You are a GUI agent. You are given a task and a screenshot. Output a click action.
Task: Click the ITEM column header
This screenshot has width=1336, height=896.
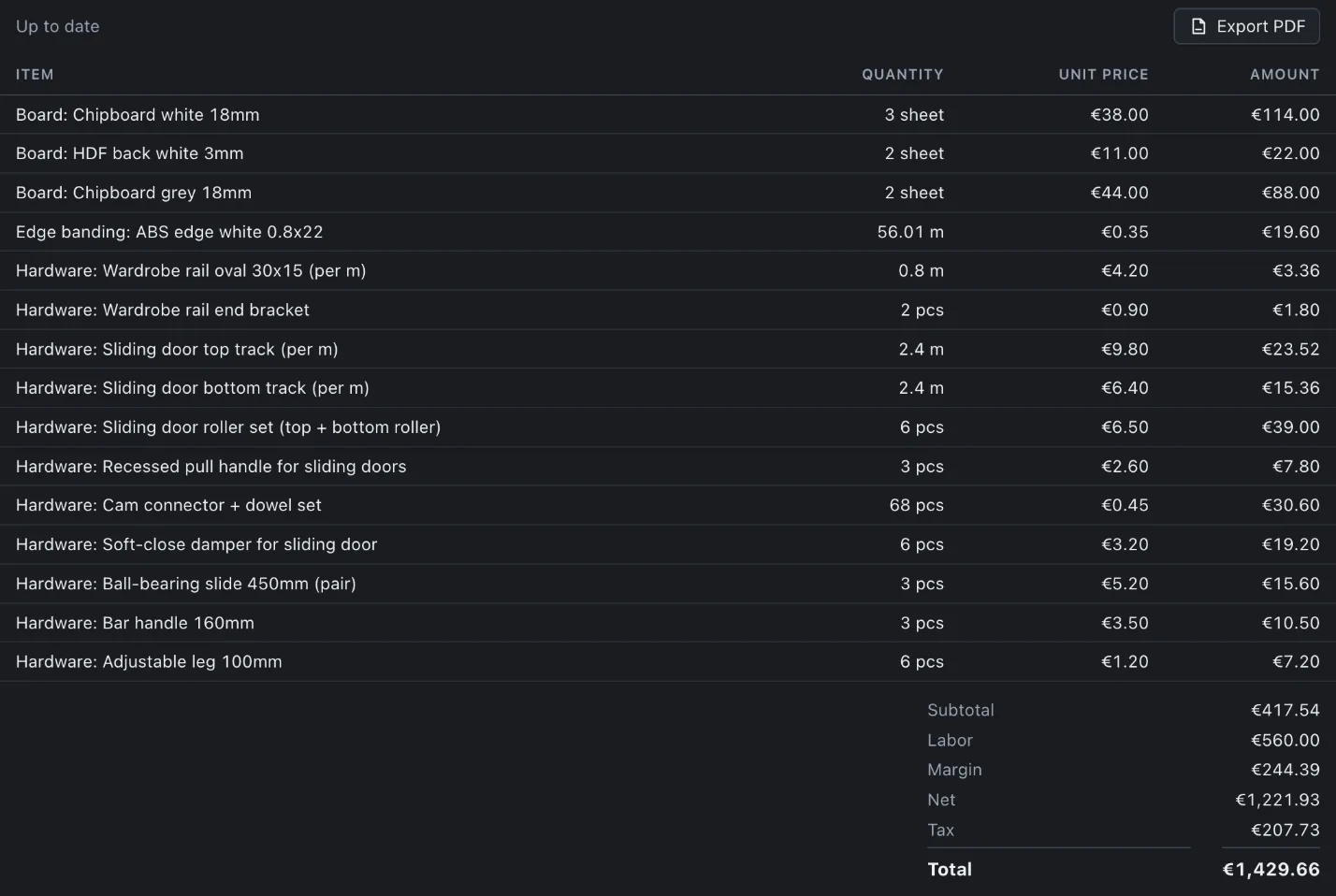pyautogui.click(x=35, y=74)
